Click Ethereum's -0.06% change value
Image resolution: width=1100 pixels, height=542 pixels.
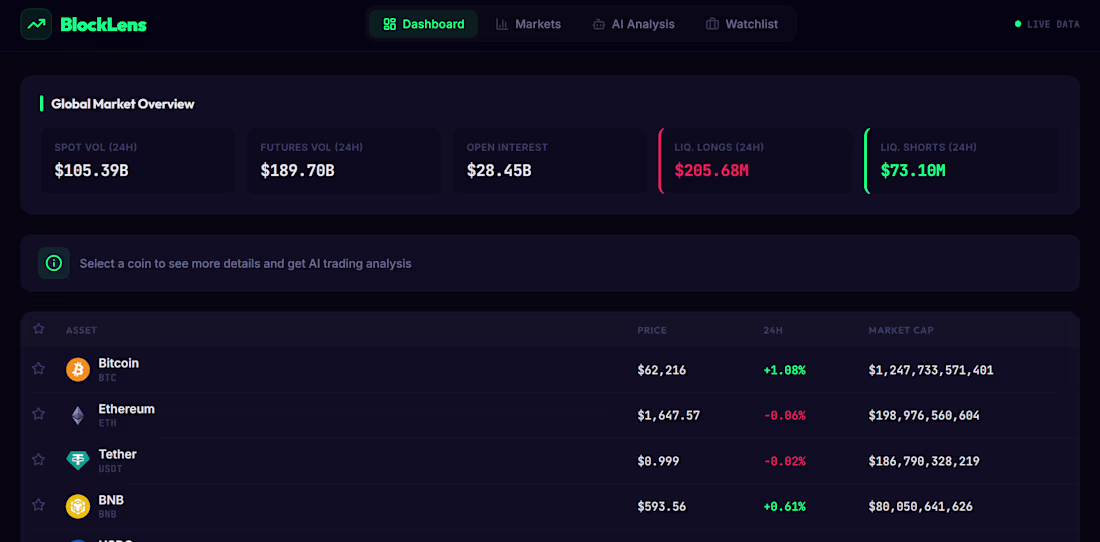coord(784,416)
